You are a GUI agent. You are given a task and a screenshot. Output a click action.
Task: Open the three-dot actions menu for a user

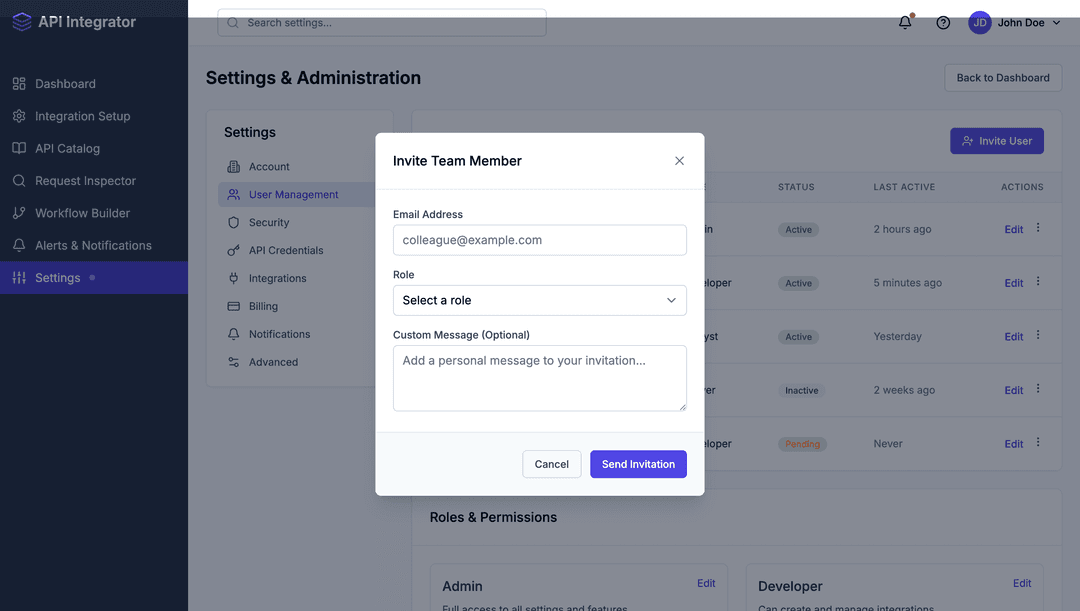(1037, 229)
